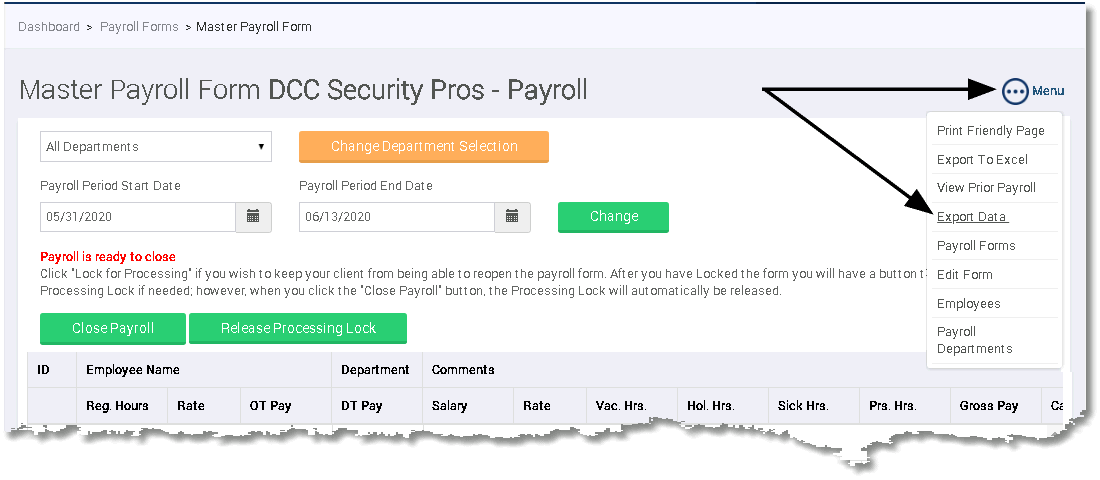Open Payroll Forms from dropdown menu
This screenshot has width=1100, height=480.
(x=976, y=246)
